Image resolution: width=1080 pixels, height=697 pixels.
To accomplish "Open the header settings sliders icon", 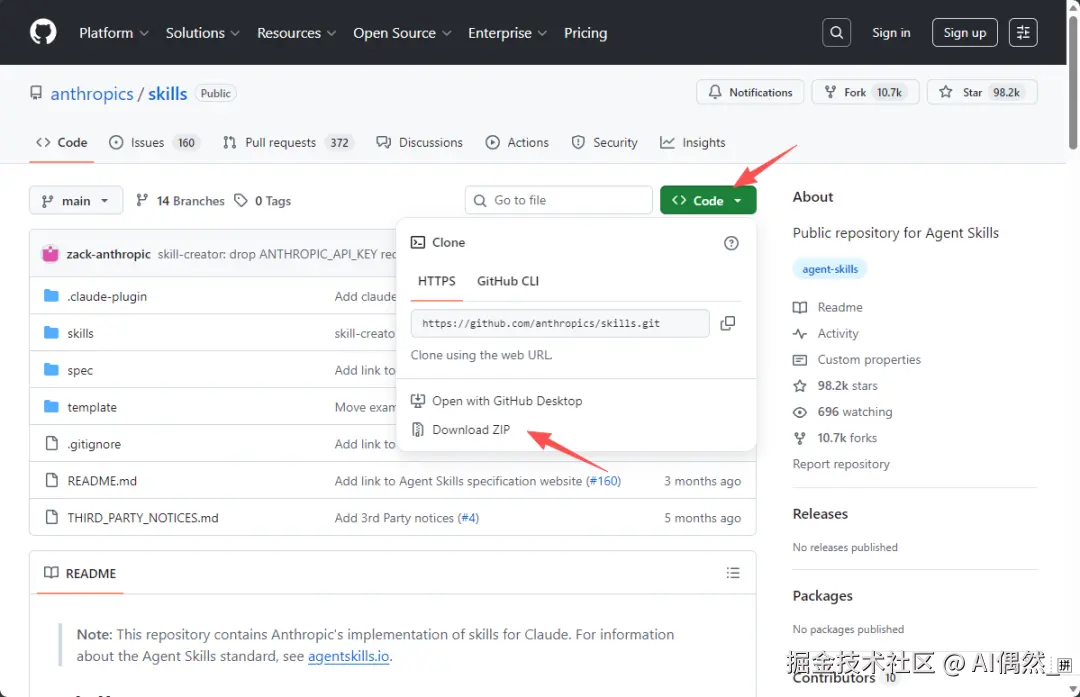I will pos(1023,32).
